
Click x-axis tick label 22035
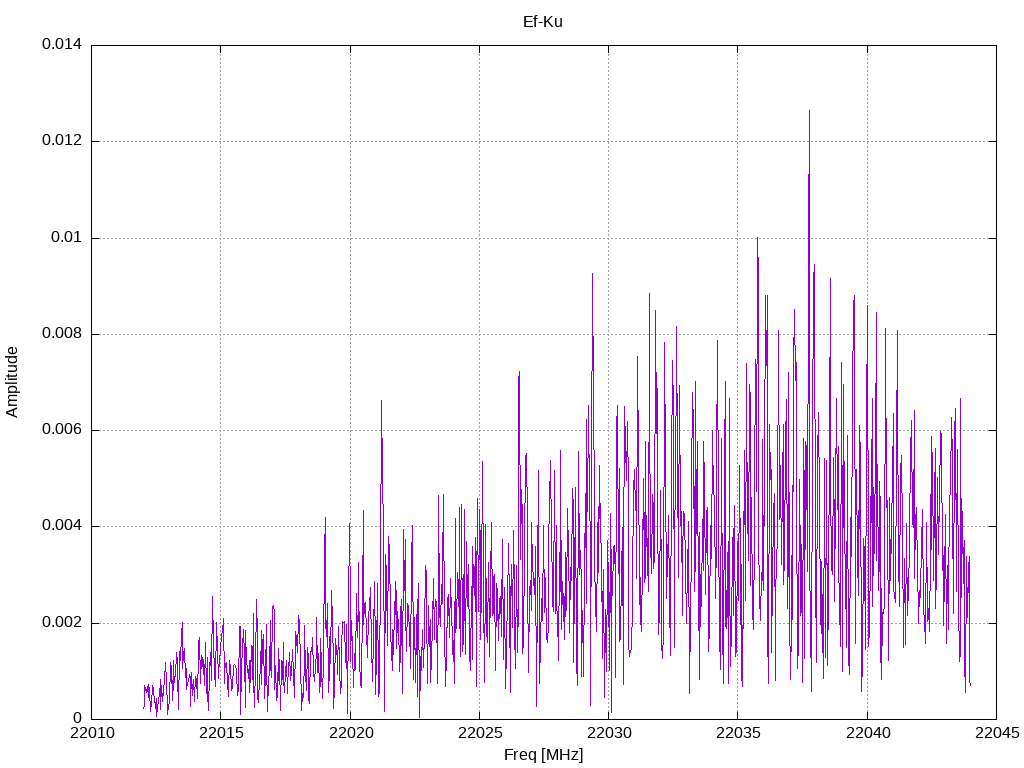[x=738, y=733]
